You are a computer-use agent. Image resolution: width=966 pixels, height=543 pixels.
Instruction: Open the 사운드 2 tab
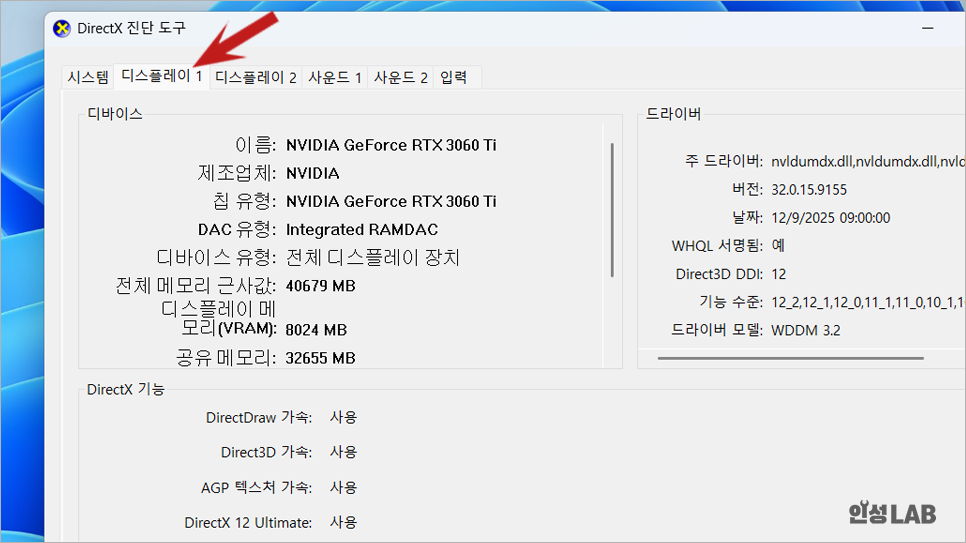(x=400, y=78)
